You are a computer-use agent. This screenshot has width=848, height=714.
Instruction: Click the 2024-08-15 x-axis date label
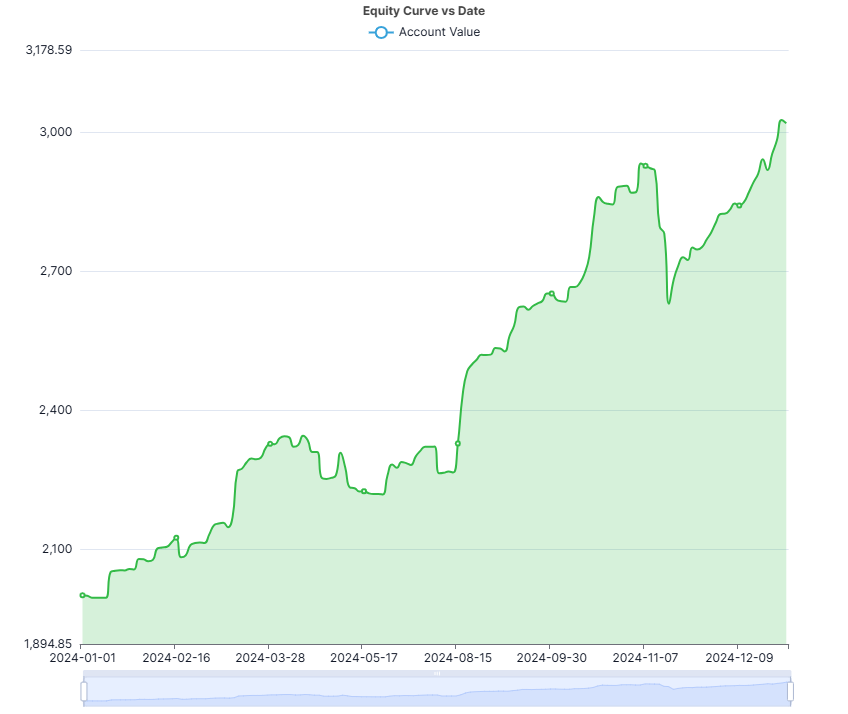(x=456, y=658)
